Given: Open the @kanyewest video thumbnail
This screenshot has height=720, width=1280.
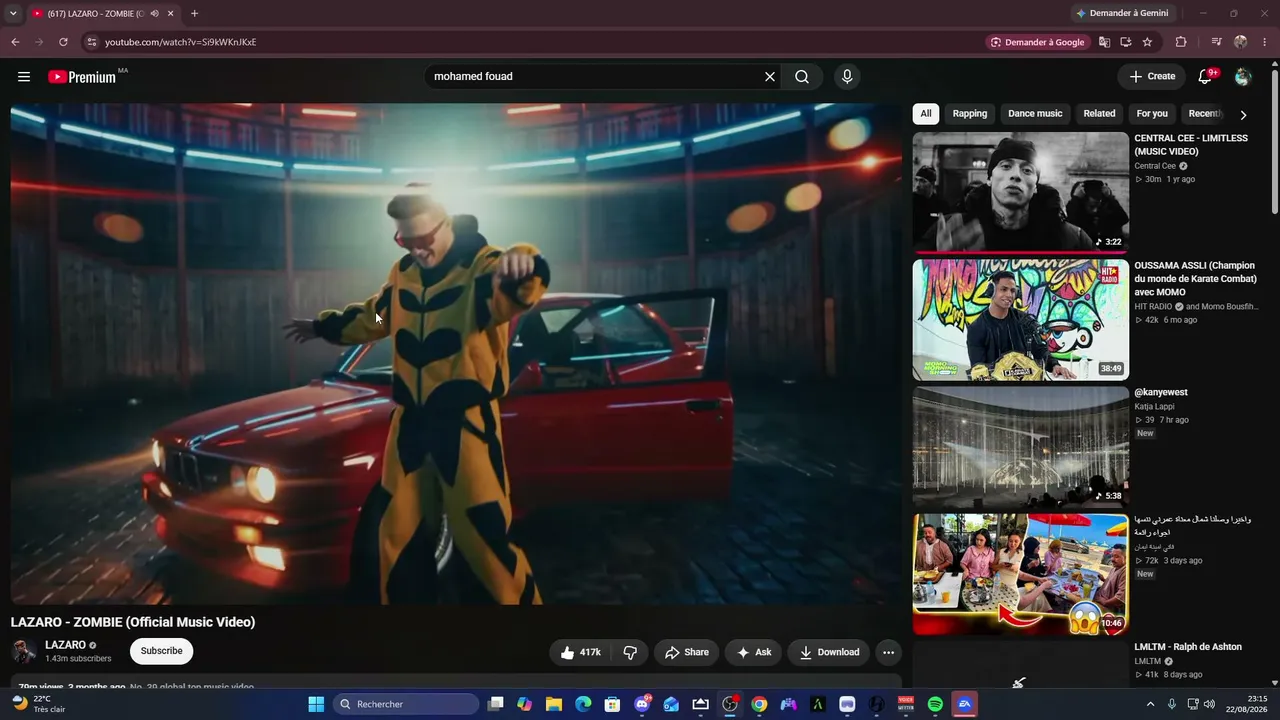Looking at the screenshot, I should pyautogui.click(x=1021, y=447).
